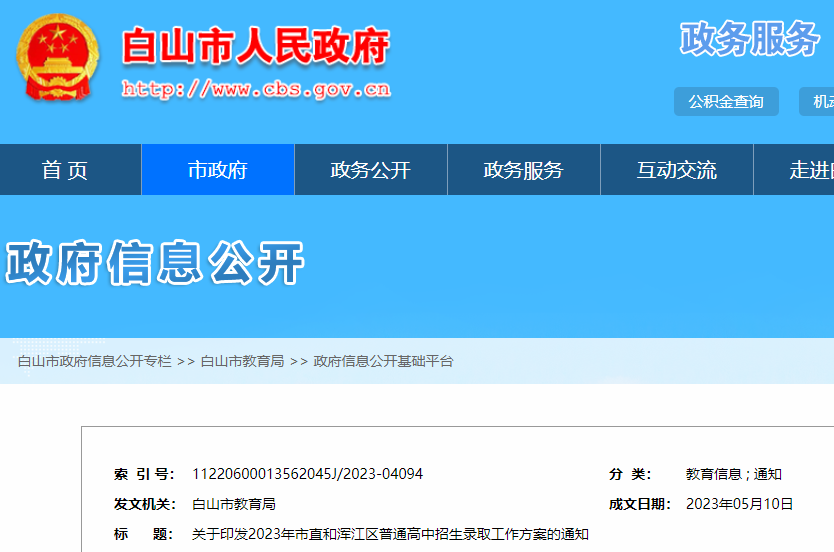The width and height of the screenshot is (834, 552).
Task: Open the 政务服务 header banner link
Action: tap(749, 38)
